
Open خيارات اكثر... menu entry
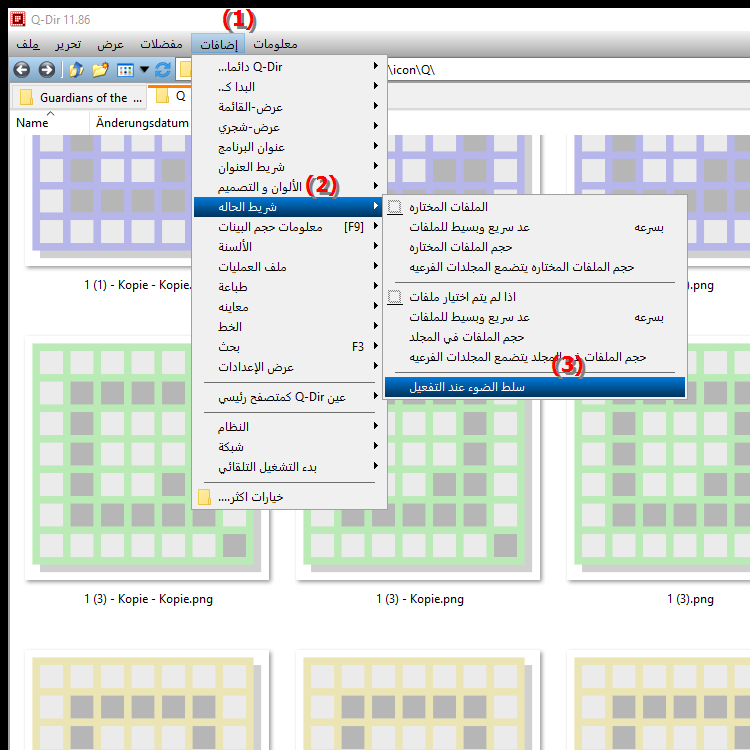[289, 497]
